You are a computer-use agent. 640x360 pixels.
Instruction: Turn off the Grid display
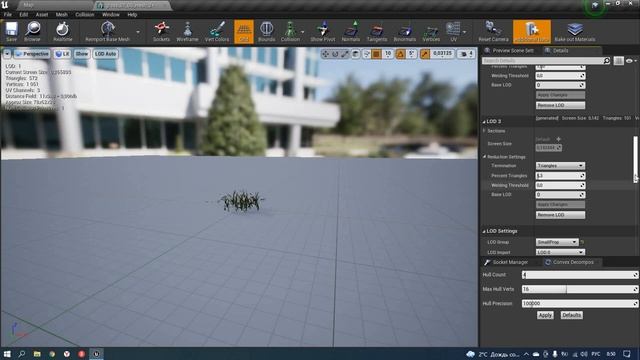244,31
